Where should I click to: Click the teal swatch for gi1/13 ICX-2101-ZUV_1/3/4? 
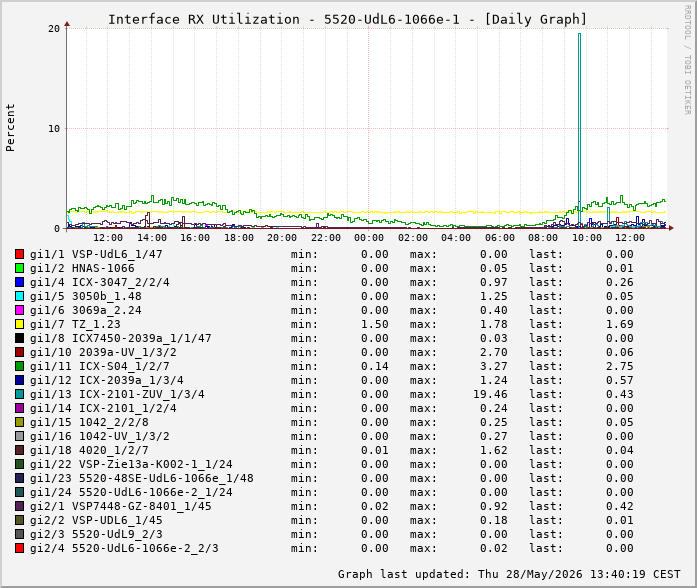(x=19, y=394)
